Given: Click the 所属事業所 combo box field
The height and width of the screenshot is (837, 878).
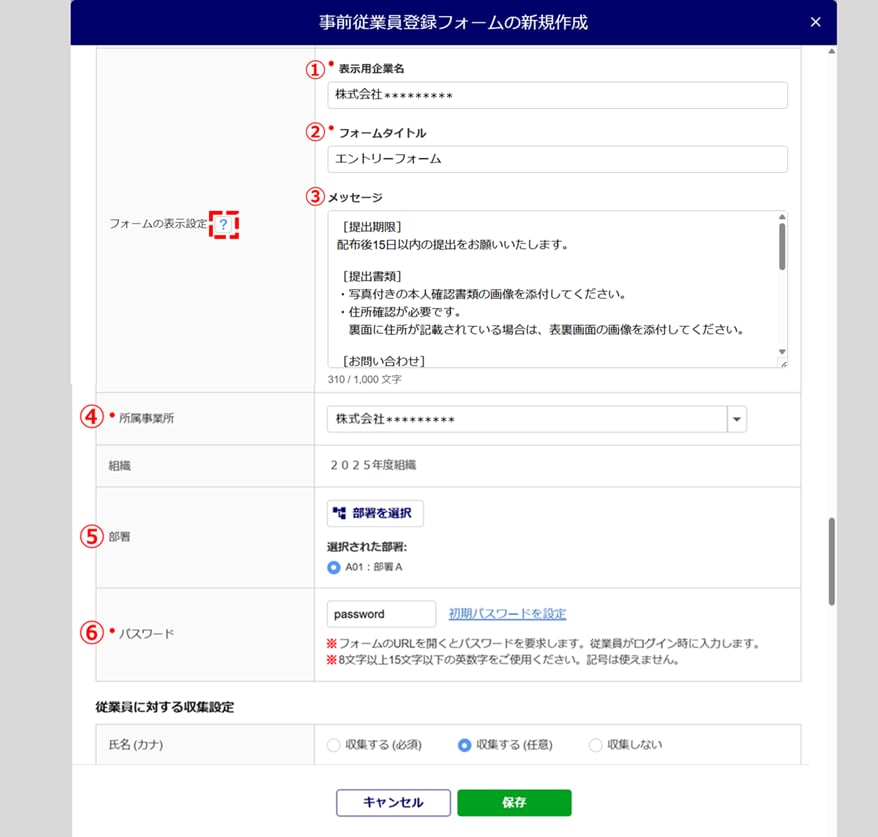Looking at the screenshot, I should [526, 420].
